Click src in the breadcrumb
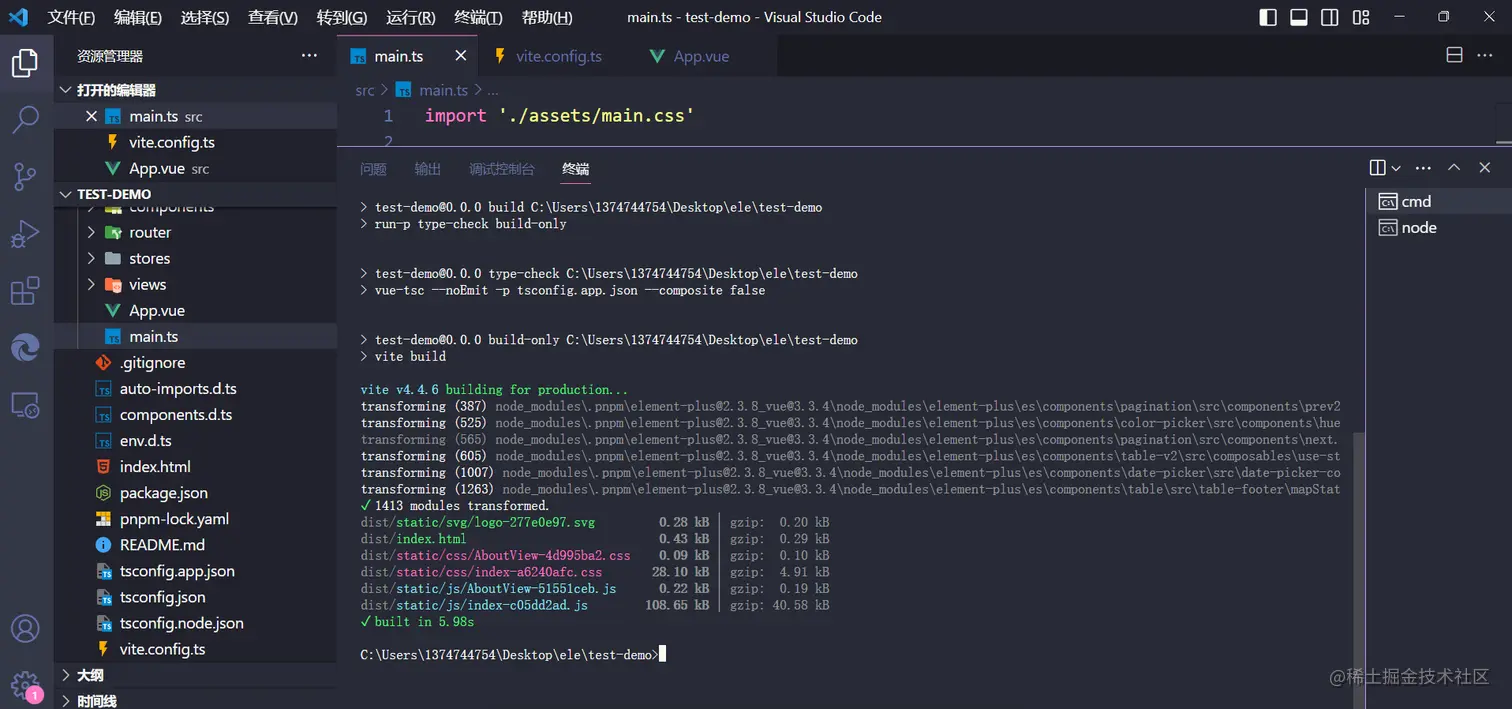 [365, 90]
